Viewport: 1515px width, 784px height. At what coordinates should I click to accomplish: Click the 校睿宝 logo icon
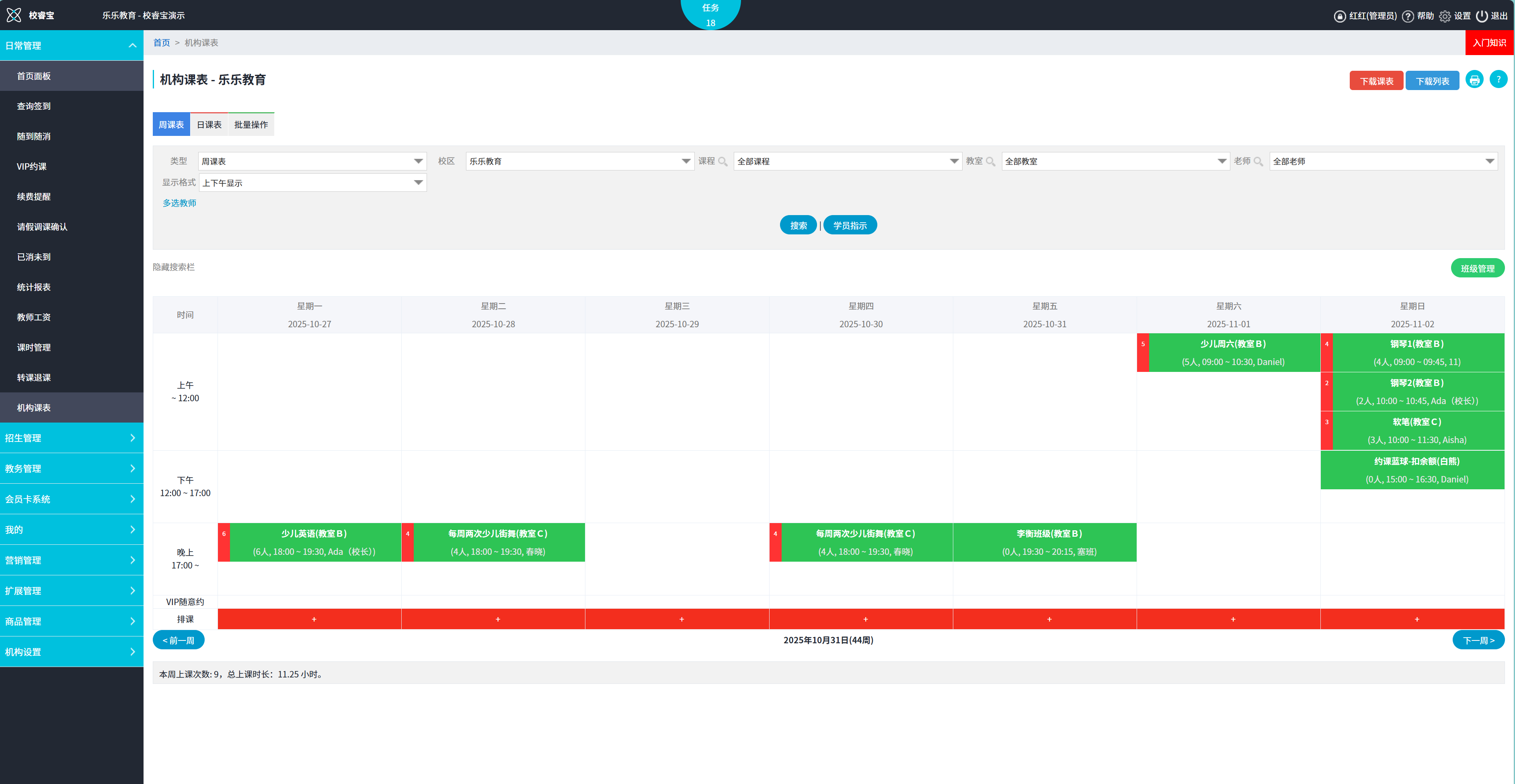14,15
